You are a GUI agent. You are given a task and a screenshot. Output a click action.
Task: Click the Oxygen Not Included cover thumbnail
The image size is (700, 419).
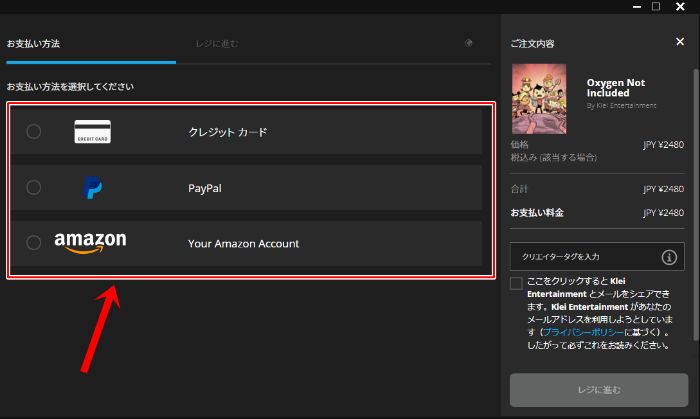pyautogui.click(x=539, y=99)
